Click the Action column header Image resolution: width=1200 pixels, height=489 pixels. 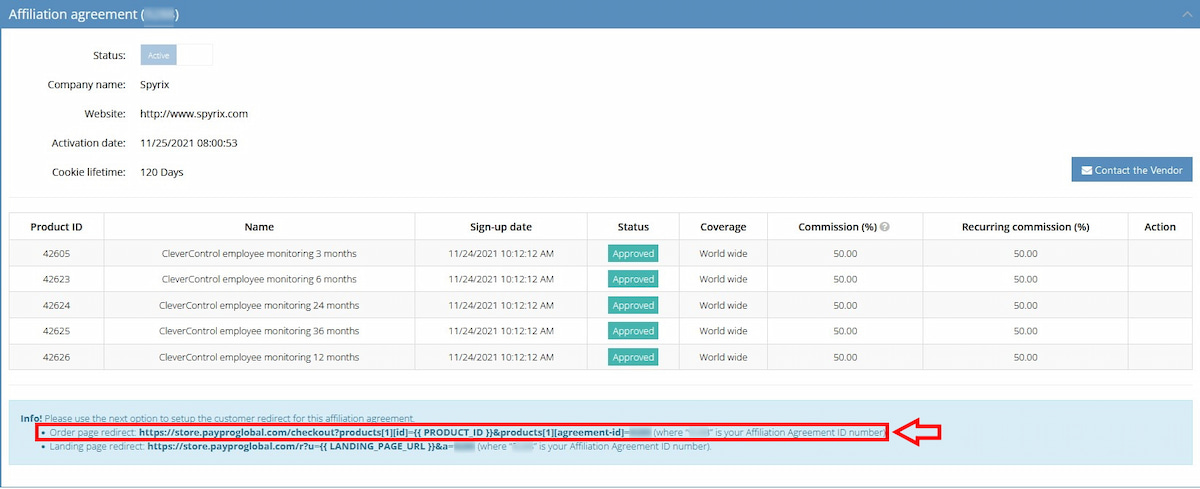pyautogui.click(x=1160, y=227)
